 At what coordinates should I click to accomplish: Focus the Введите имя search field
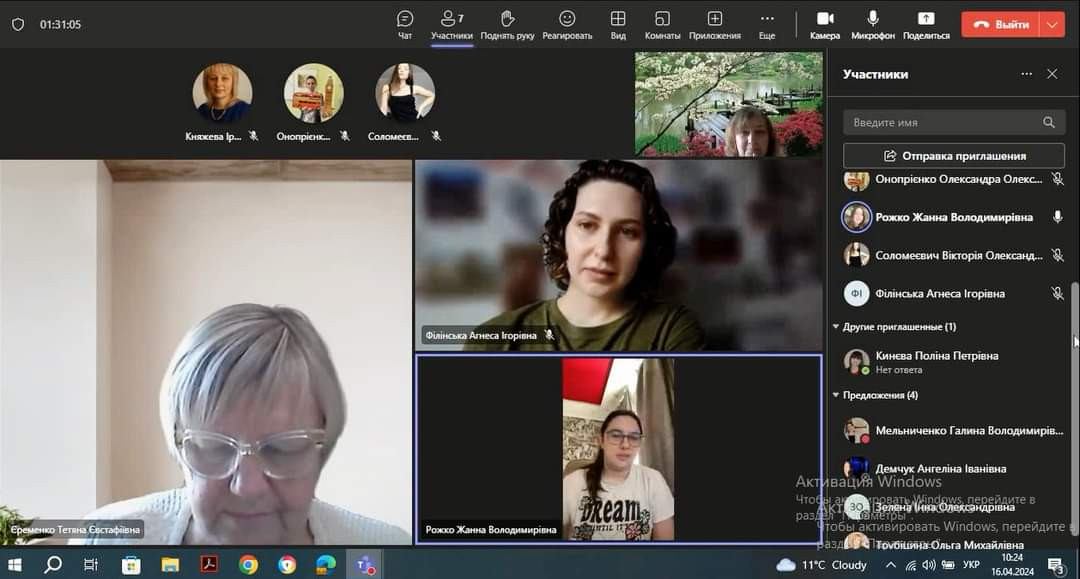pyautogui.click(x=954, y=122)
